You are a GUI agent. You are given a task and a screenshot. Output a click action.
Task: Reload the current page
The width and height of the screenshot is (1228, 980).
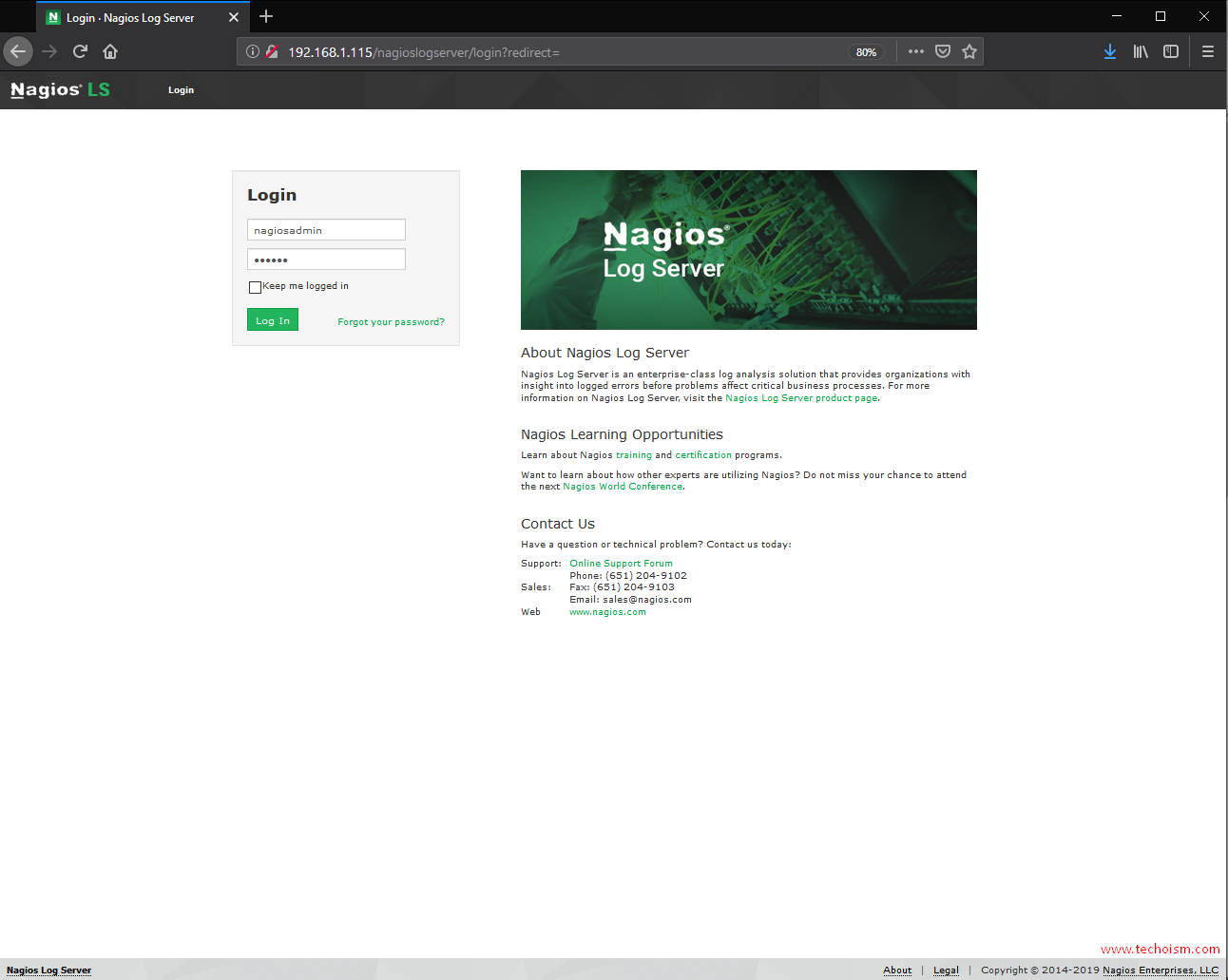[x=80, y=51]
